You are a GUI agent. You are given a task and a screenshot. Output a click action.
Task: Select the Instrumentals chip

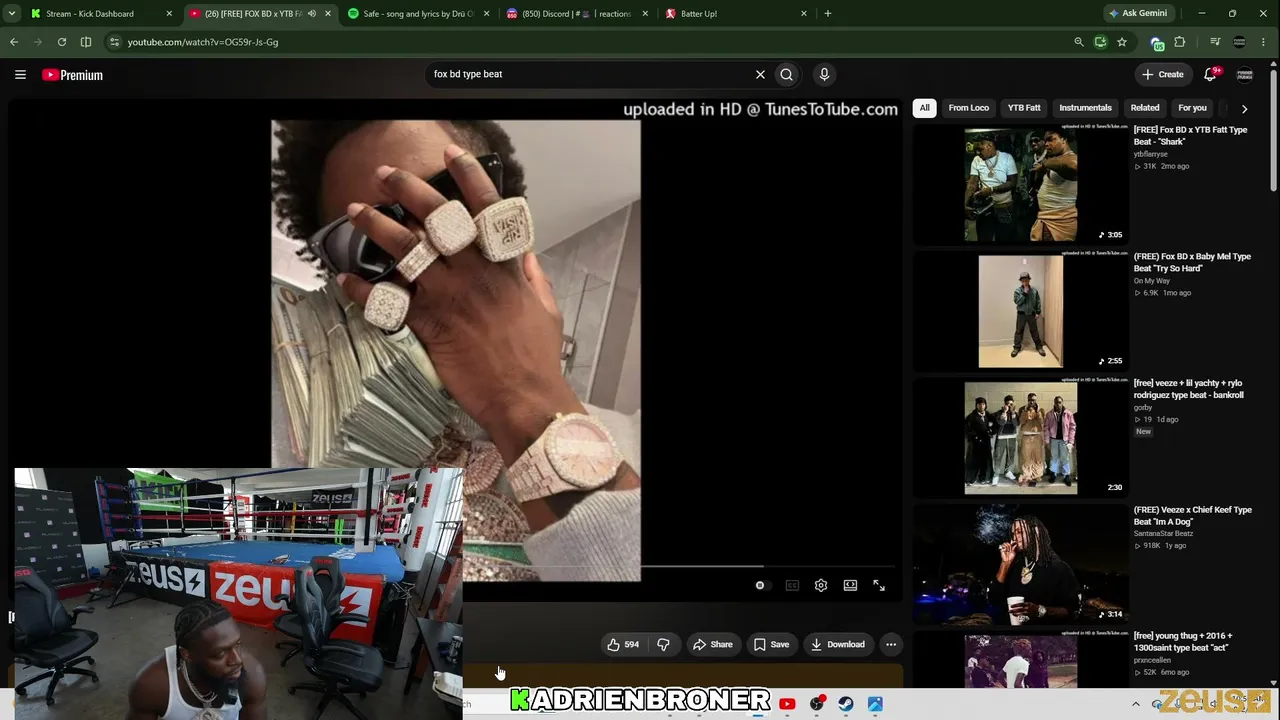(x=1085, y=107)
